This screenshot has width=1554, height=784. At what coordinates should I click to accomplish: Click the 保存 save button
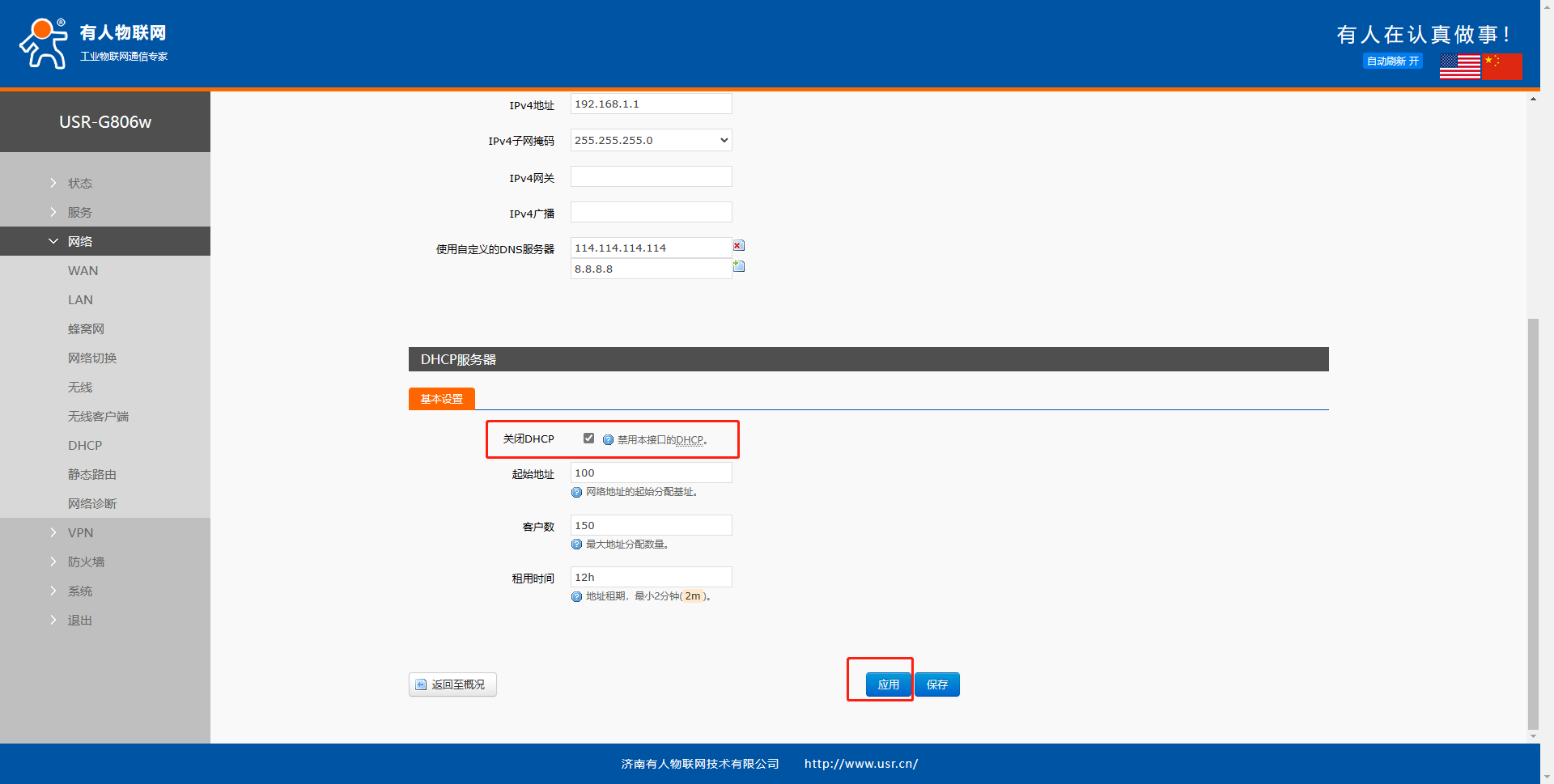[937, 684]
